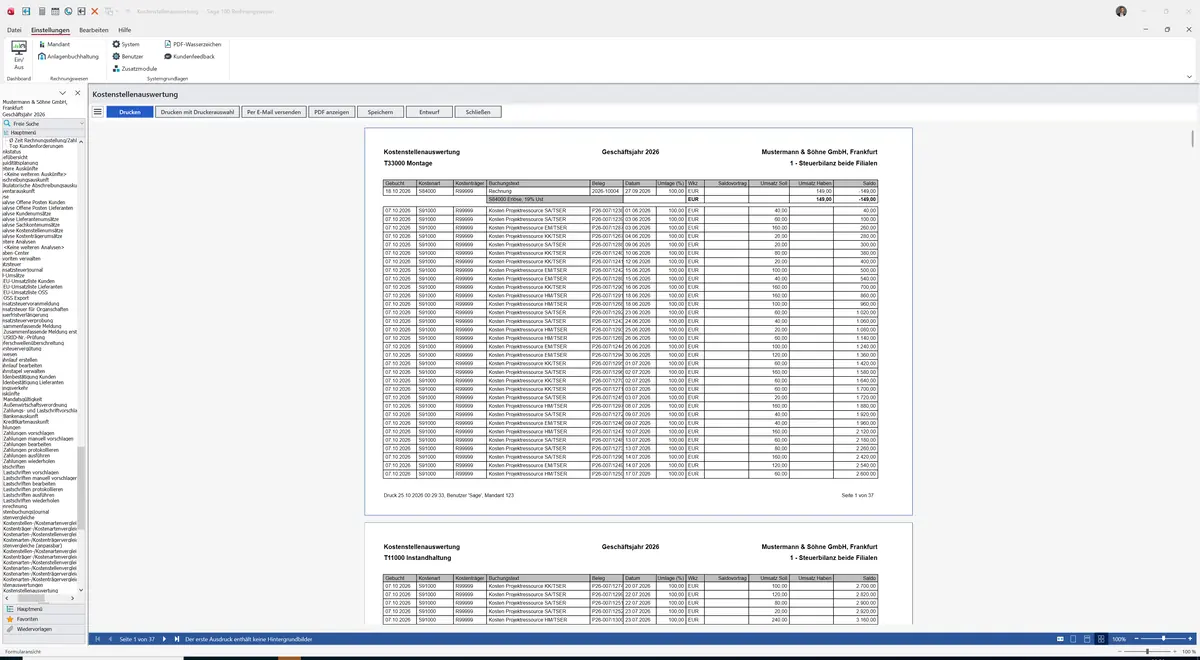Open Zusatzmodule in the ribbon
Viewport: 1200px width, 660px height.
[135, 68]
